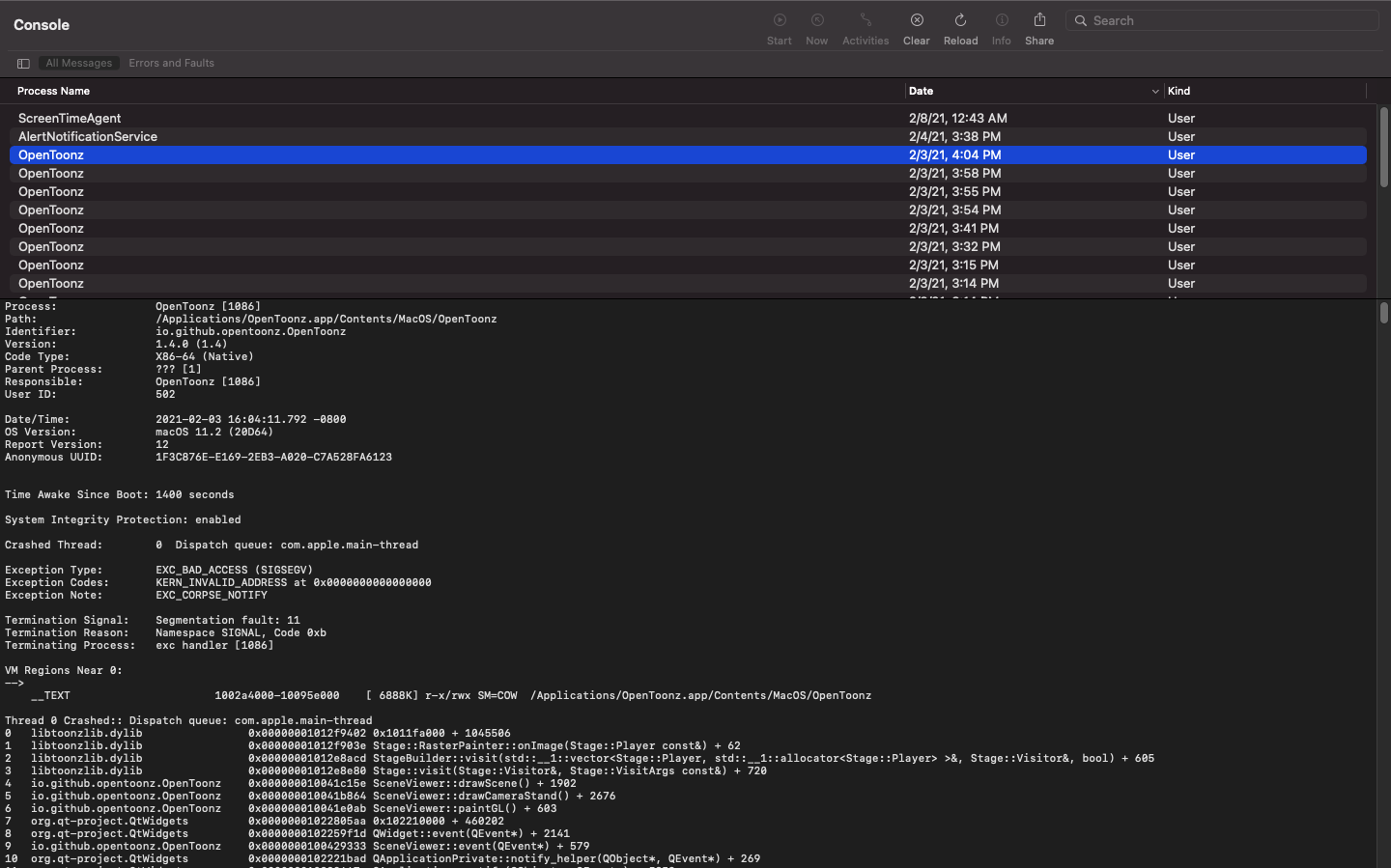Select the OpenToonz report from 3:14 PM
The image size is (1391, 868).
[688, 284]
